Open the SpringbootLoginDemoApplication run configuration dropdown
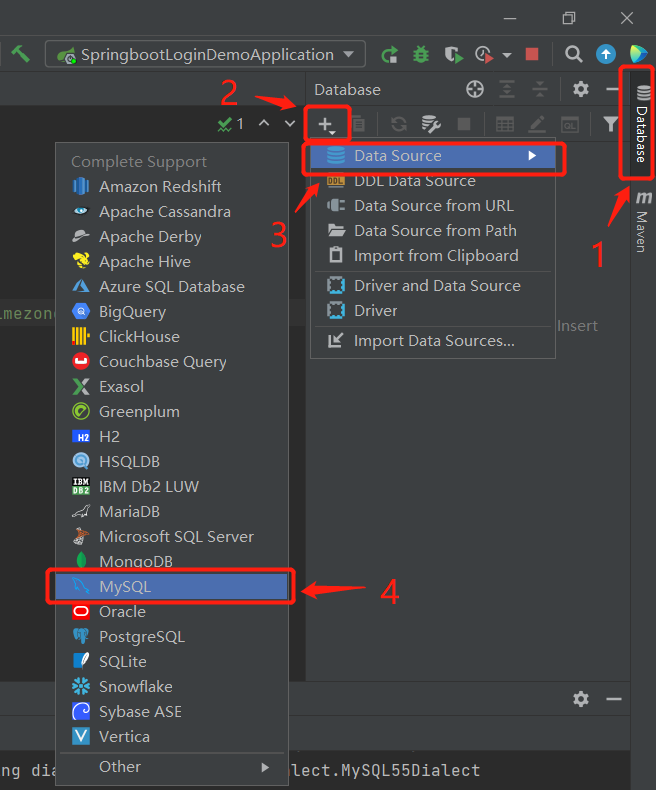 coord(205,54)
